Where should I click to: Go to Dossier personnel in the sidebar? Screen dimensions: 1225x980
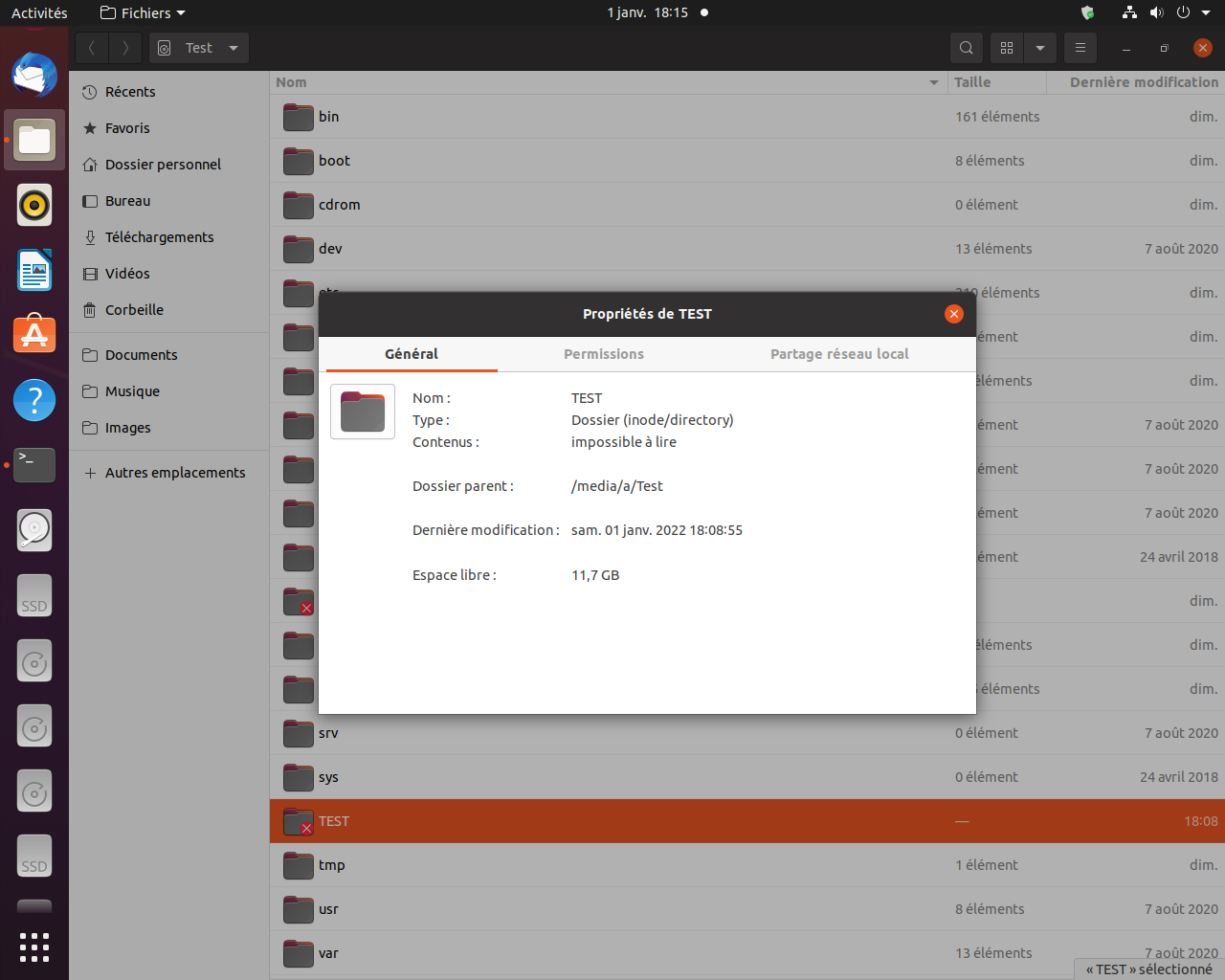point(169,165)
